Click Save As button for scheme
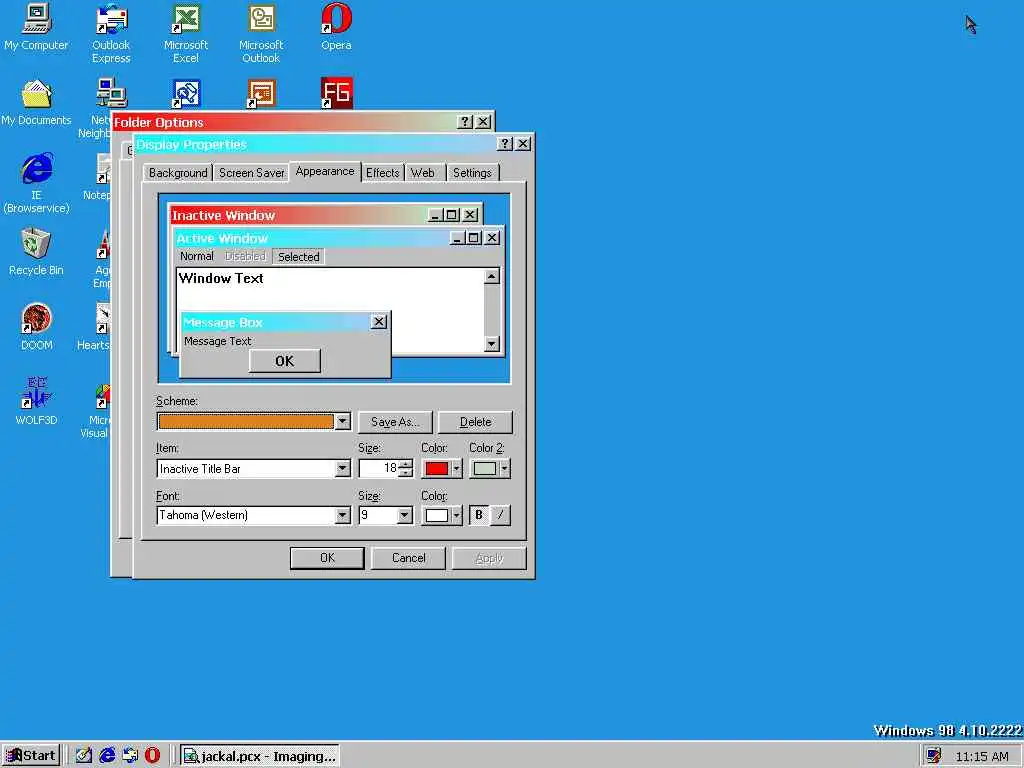The width and height of the screenshot is (1024, 768). point(395,422)
